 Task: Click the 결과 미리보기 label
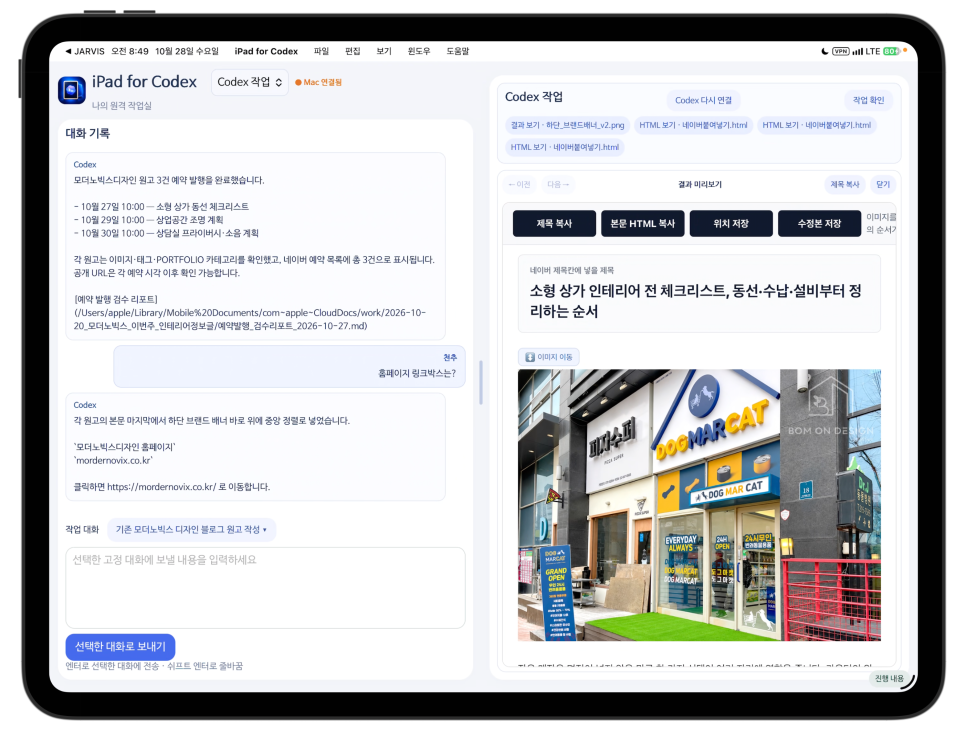699,184
